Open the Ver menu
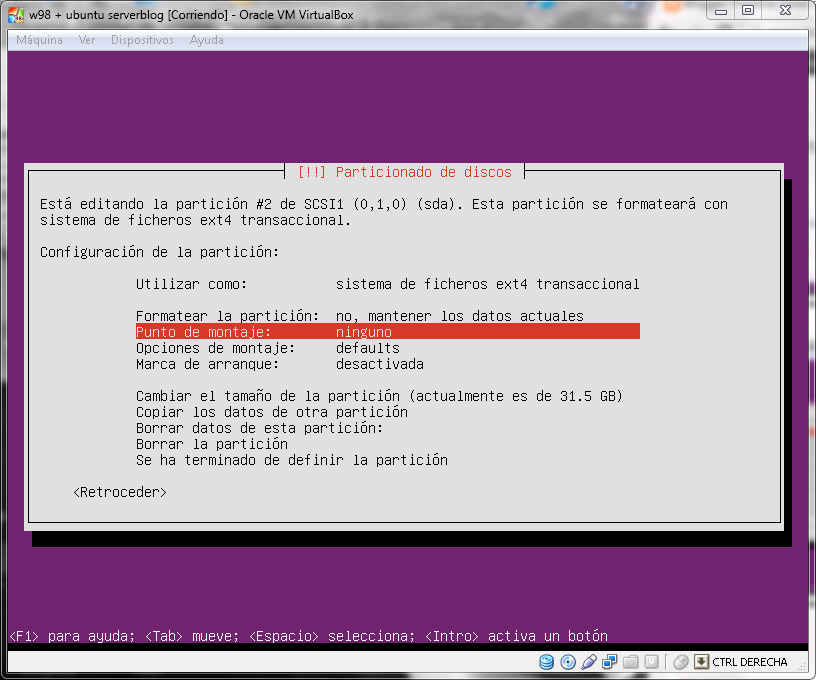 pyautogui.click(x=87, y=40)
